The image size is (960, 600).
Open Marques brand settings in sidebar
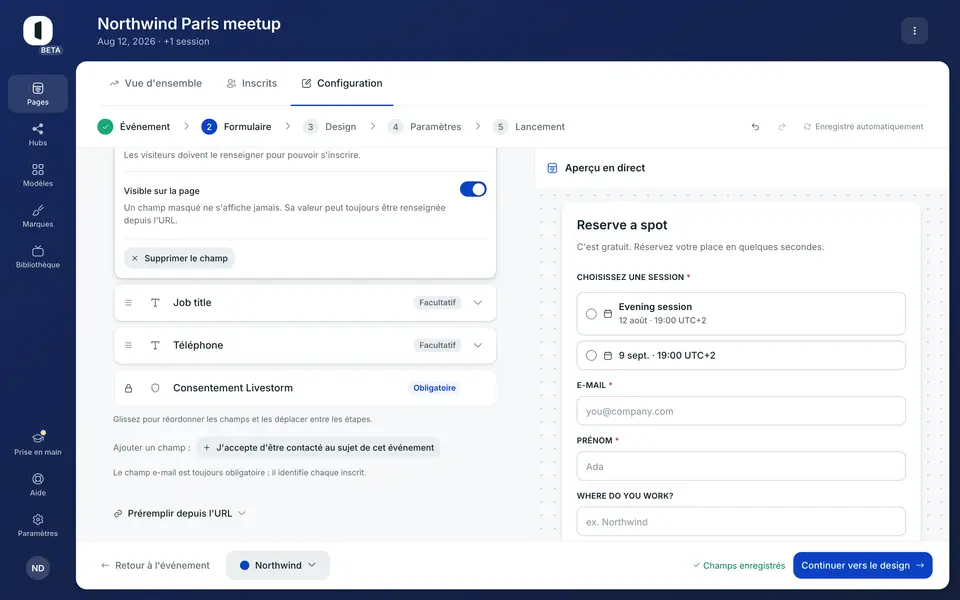click(38, 216)
